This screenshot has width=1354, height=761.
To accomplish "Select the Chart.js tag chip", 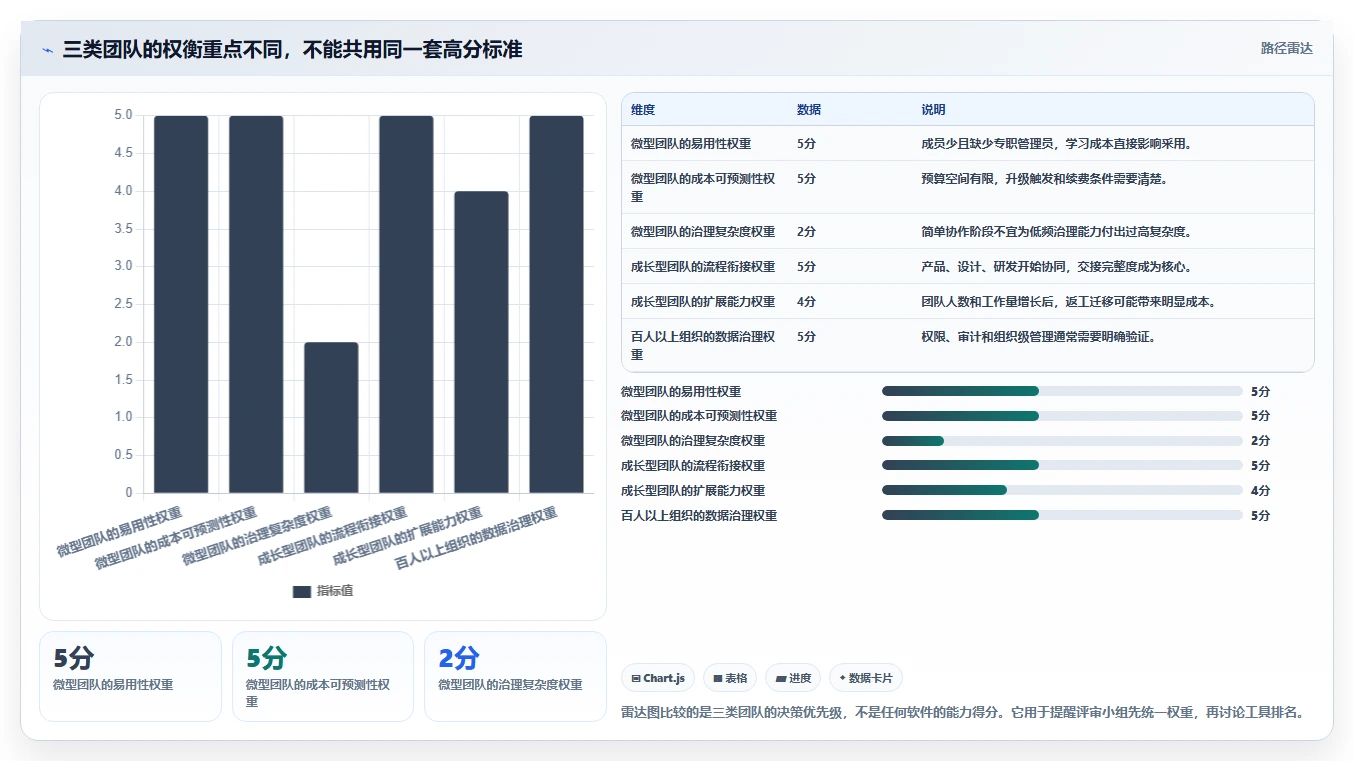I will point(658,678).
